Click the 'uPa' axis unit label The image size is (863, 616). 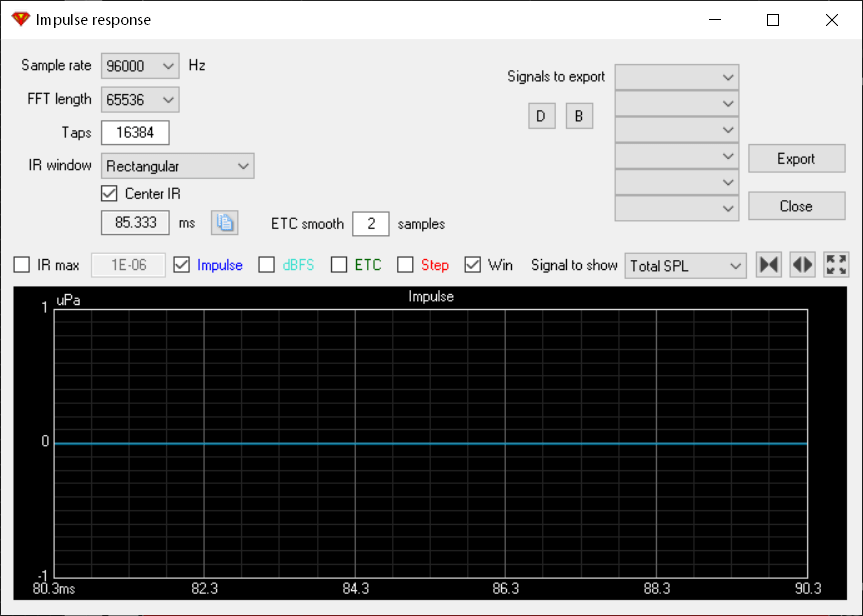coord(68,301)
